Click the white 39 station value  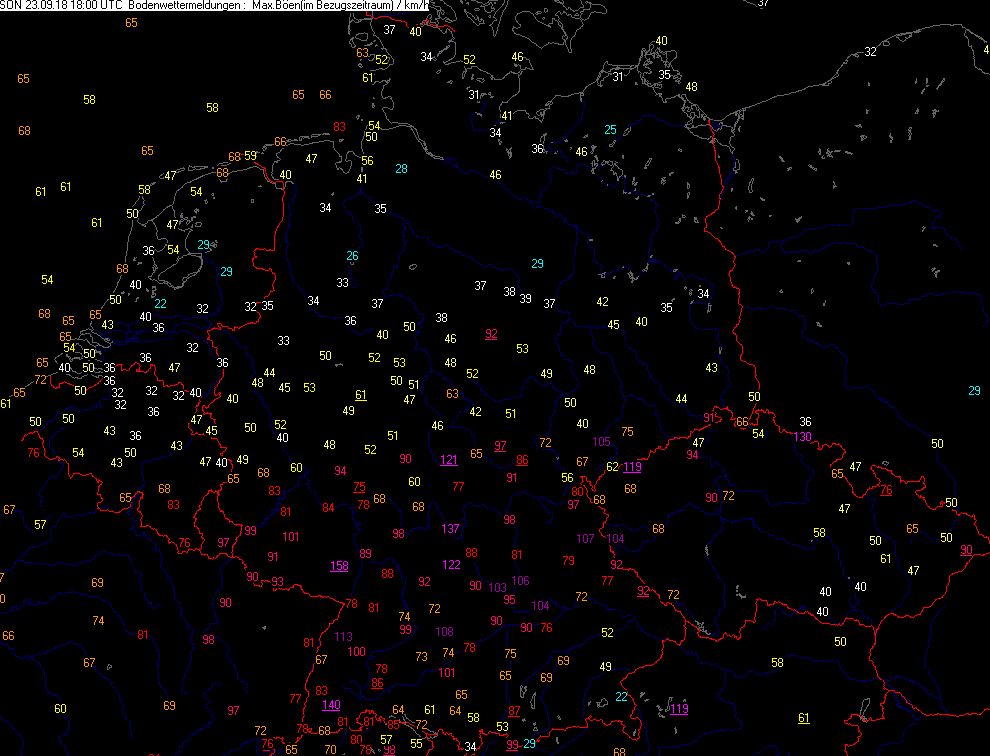point(525,299)
